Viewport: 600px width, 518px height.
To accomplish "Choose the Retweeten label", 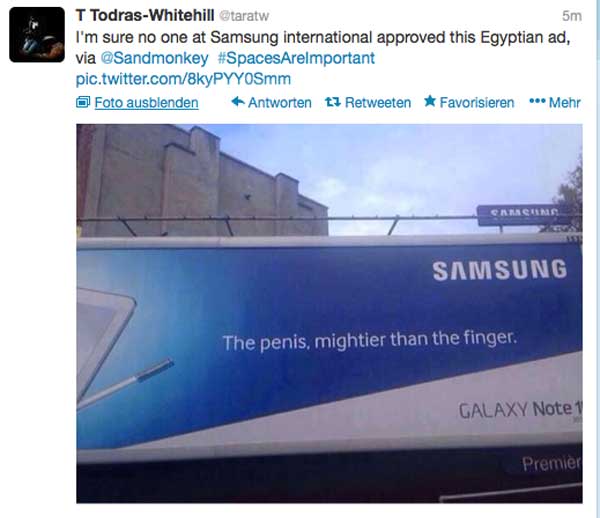I will (x=378, y=103).
